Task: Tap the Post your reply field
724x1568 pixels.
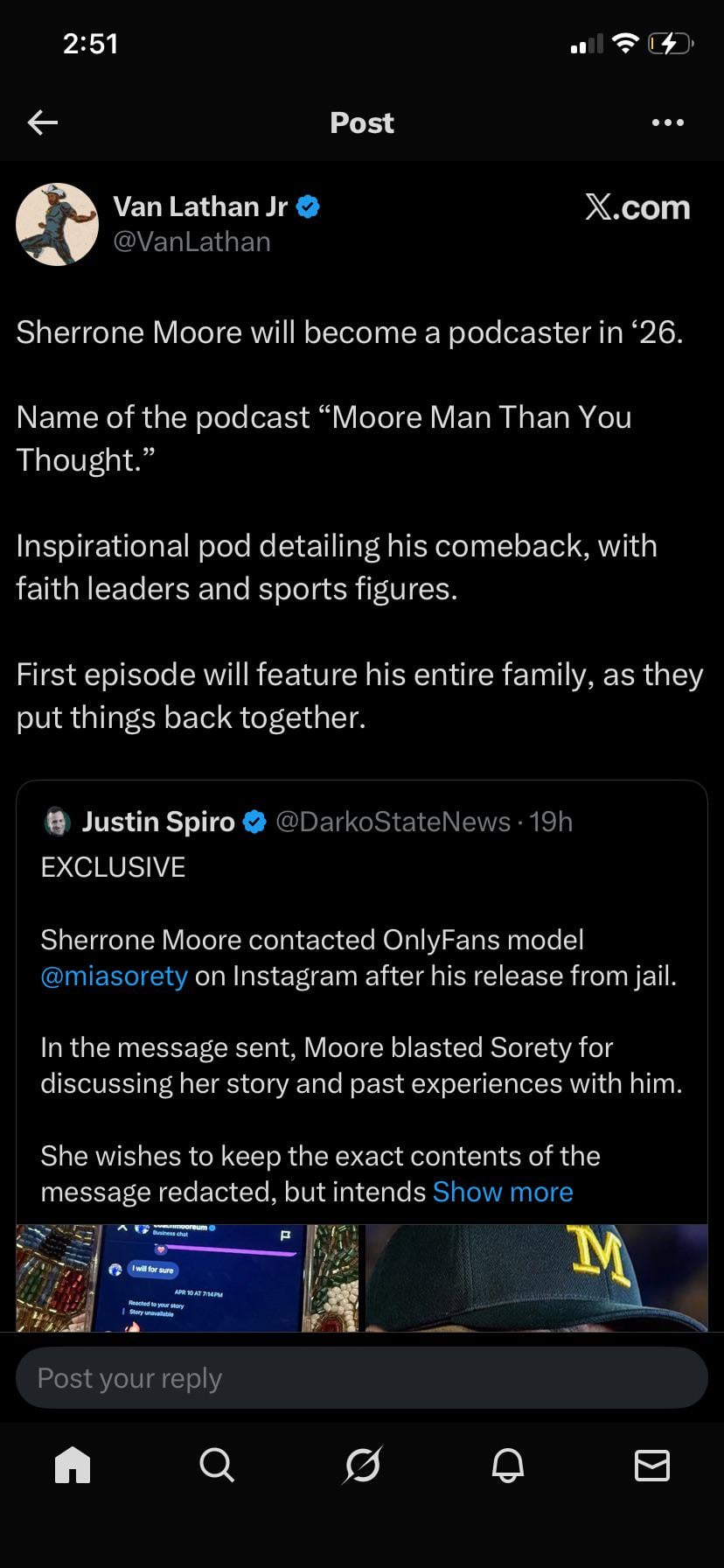Action: click(x=362, y=1378)
